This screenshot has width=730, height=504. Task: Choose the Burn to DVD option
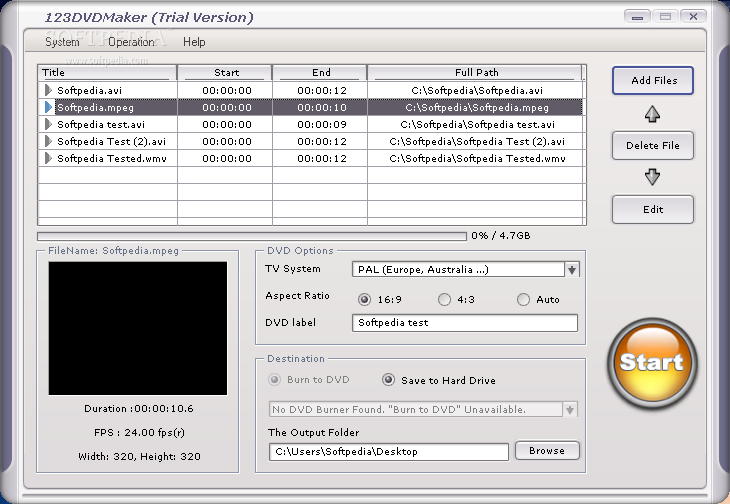point(275,380)
